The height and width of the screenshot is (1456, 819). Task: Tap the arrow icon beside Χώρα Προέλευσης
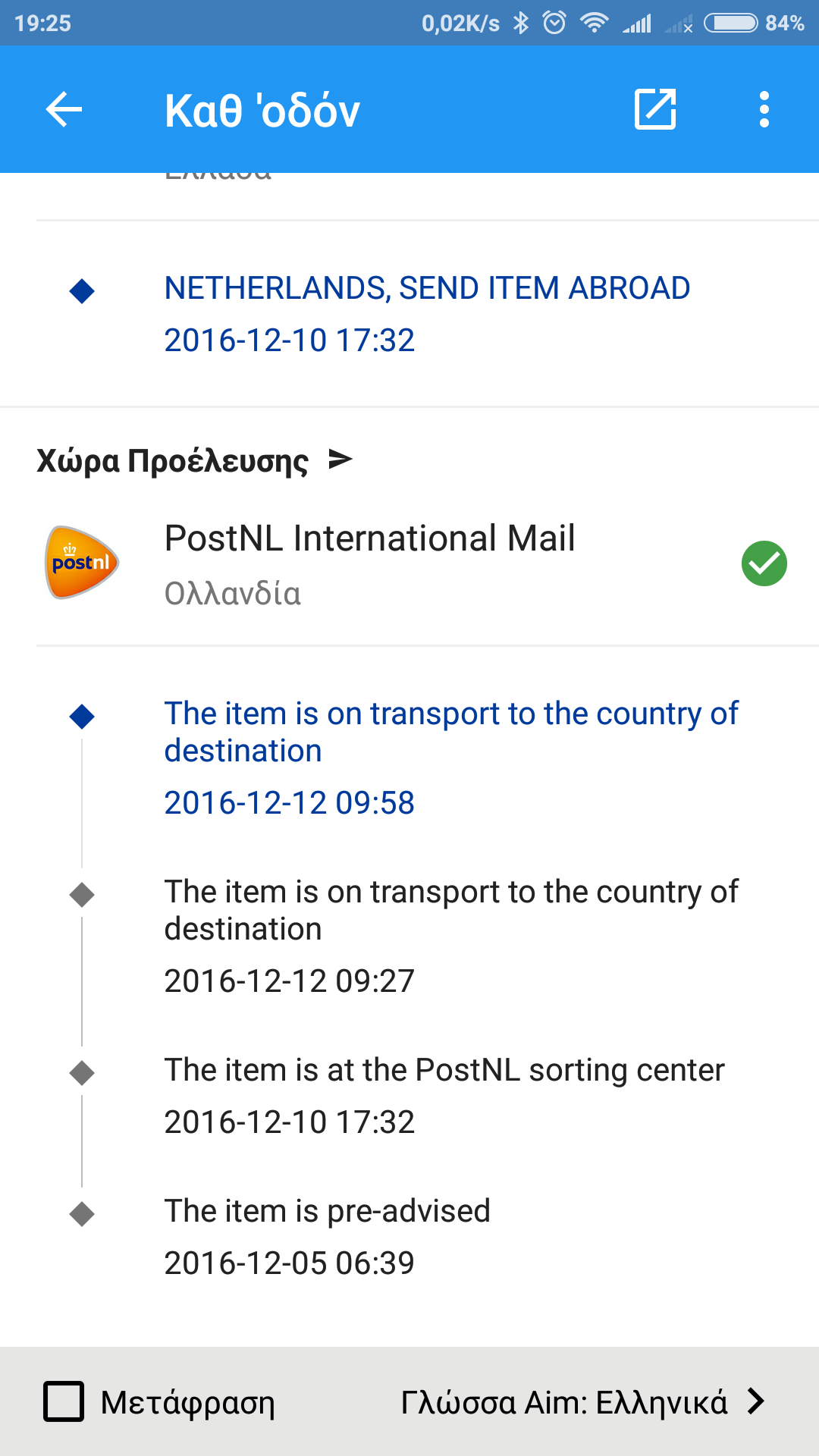pyautogui.click(x=340, y=460)
